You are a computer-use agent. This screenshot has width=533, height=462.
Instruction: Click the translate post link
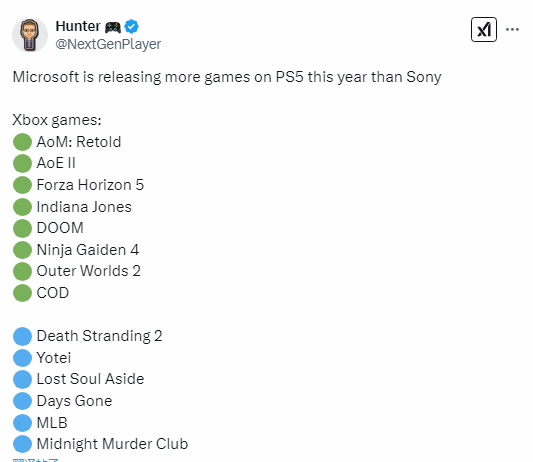coord(35,460)
